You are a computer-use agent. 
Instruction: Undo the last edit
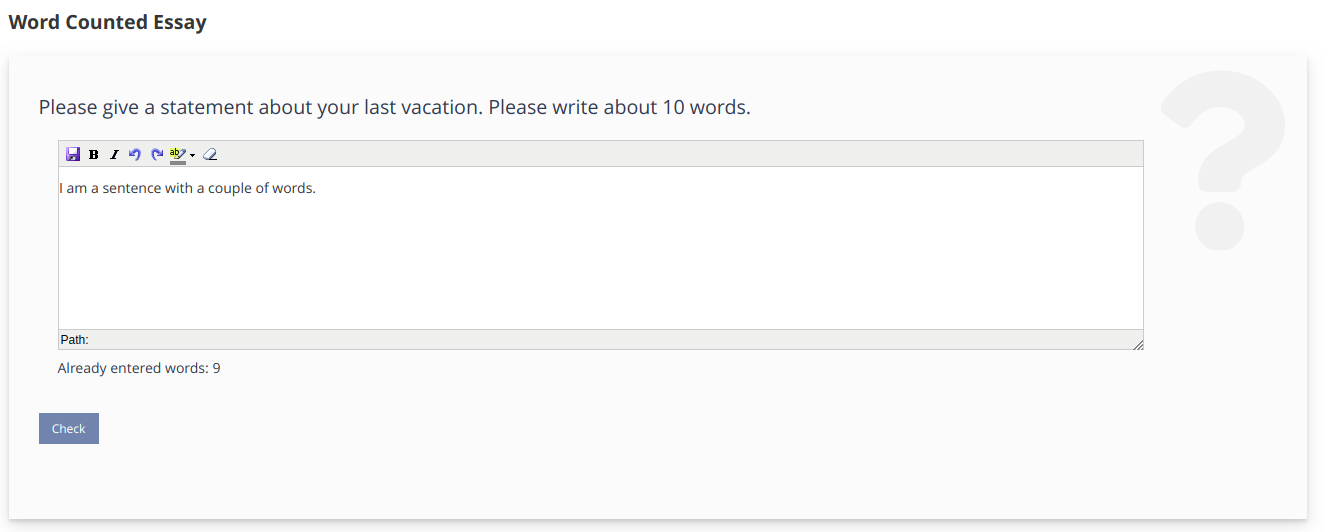point(135,154)
